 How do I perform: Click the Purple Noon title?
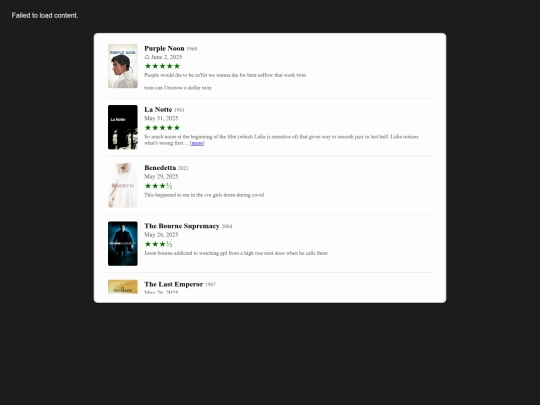click(x=164, y=48)
